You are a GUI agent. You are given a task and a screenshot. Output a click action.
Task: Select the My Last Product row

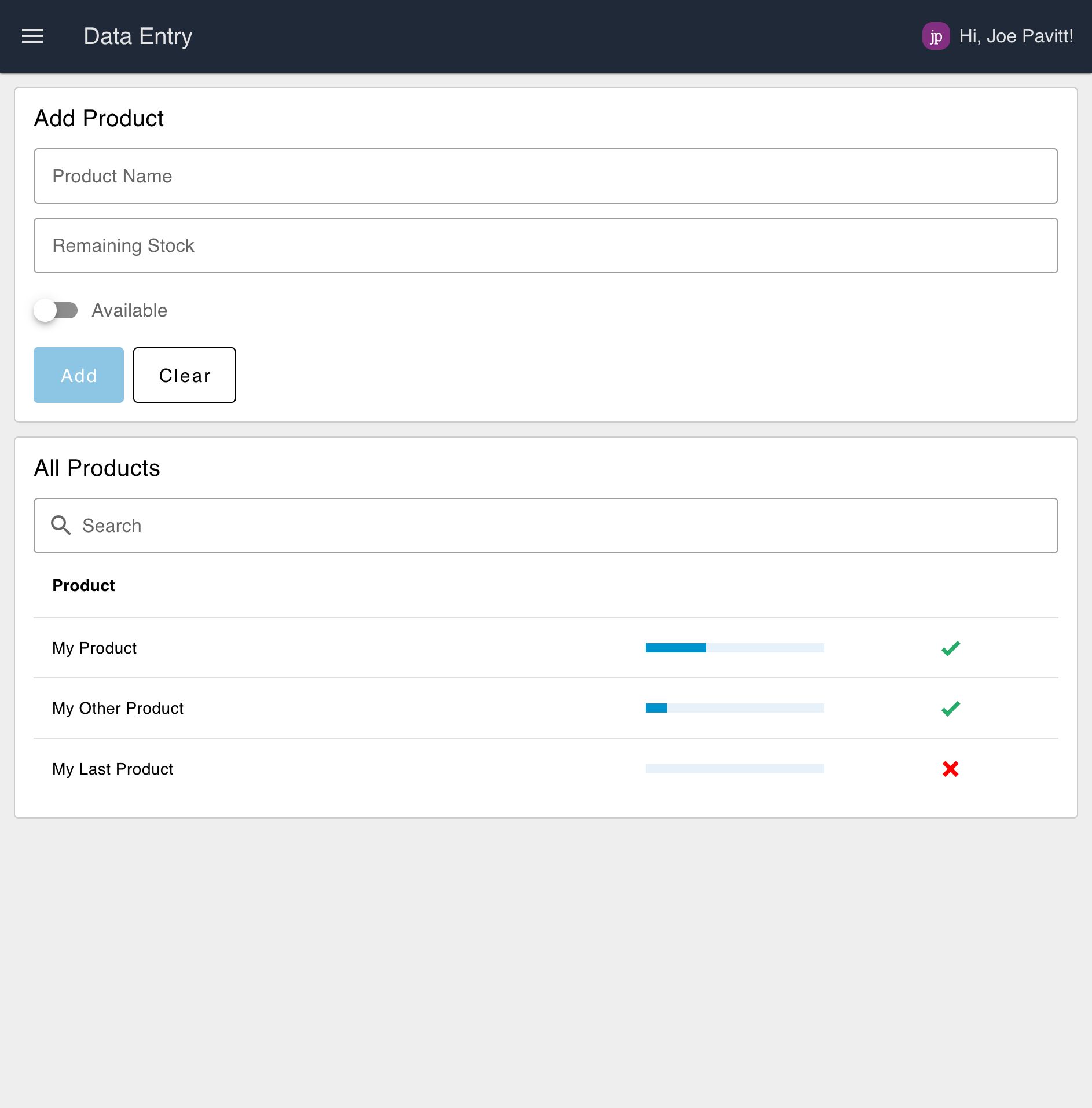click(x=112, y=769)
